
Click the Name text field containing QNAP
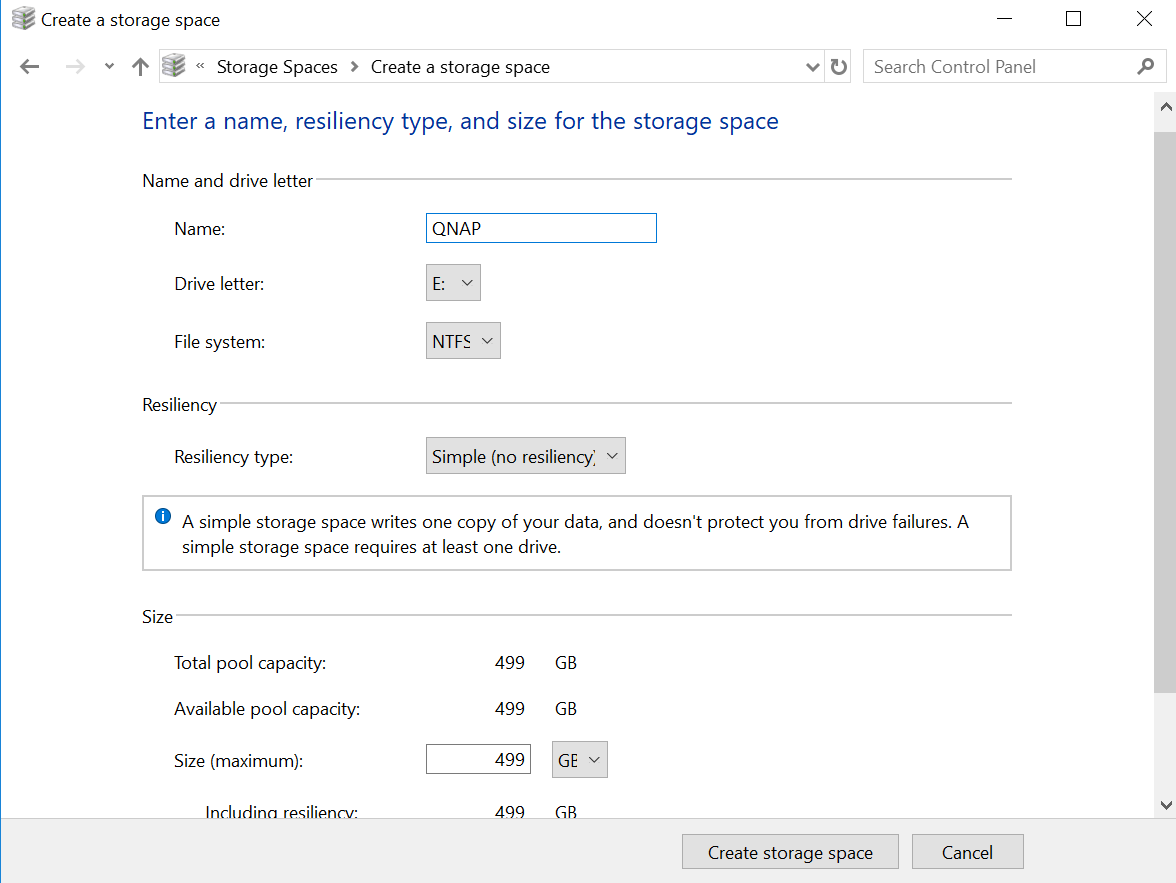pyautogui.click(x=541, y=228)
